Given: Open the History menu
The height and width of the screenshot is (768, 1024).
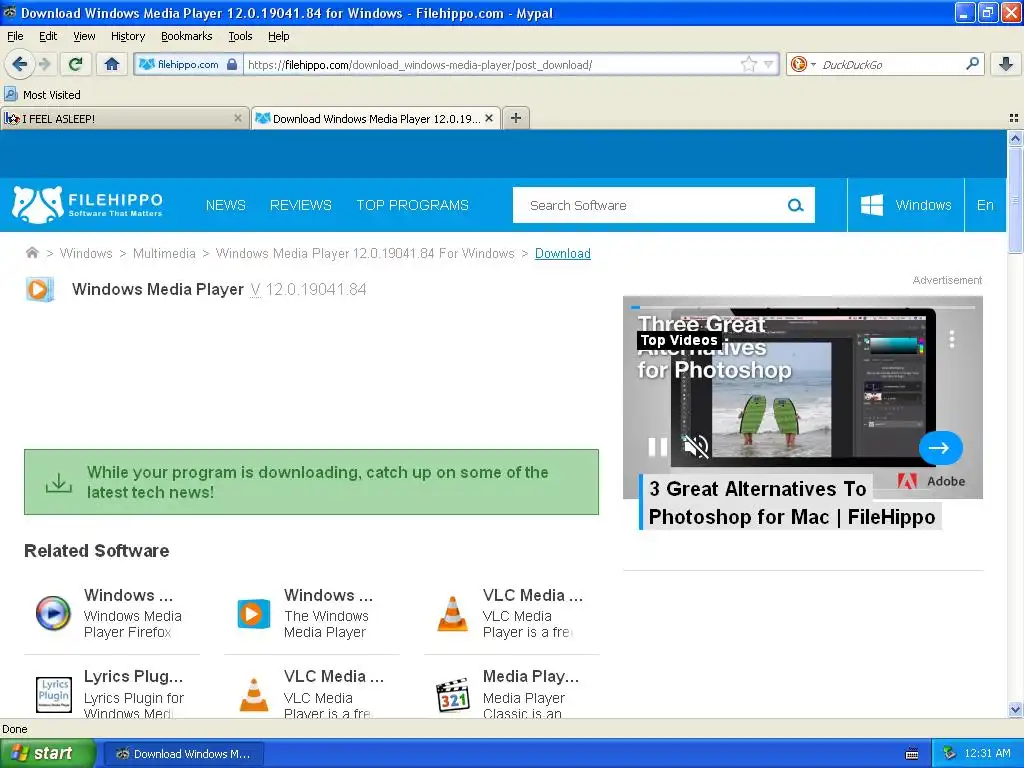Looking at the screenshot, I should click(128, 37).
